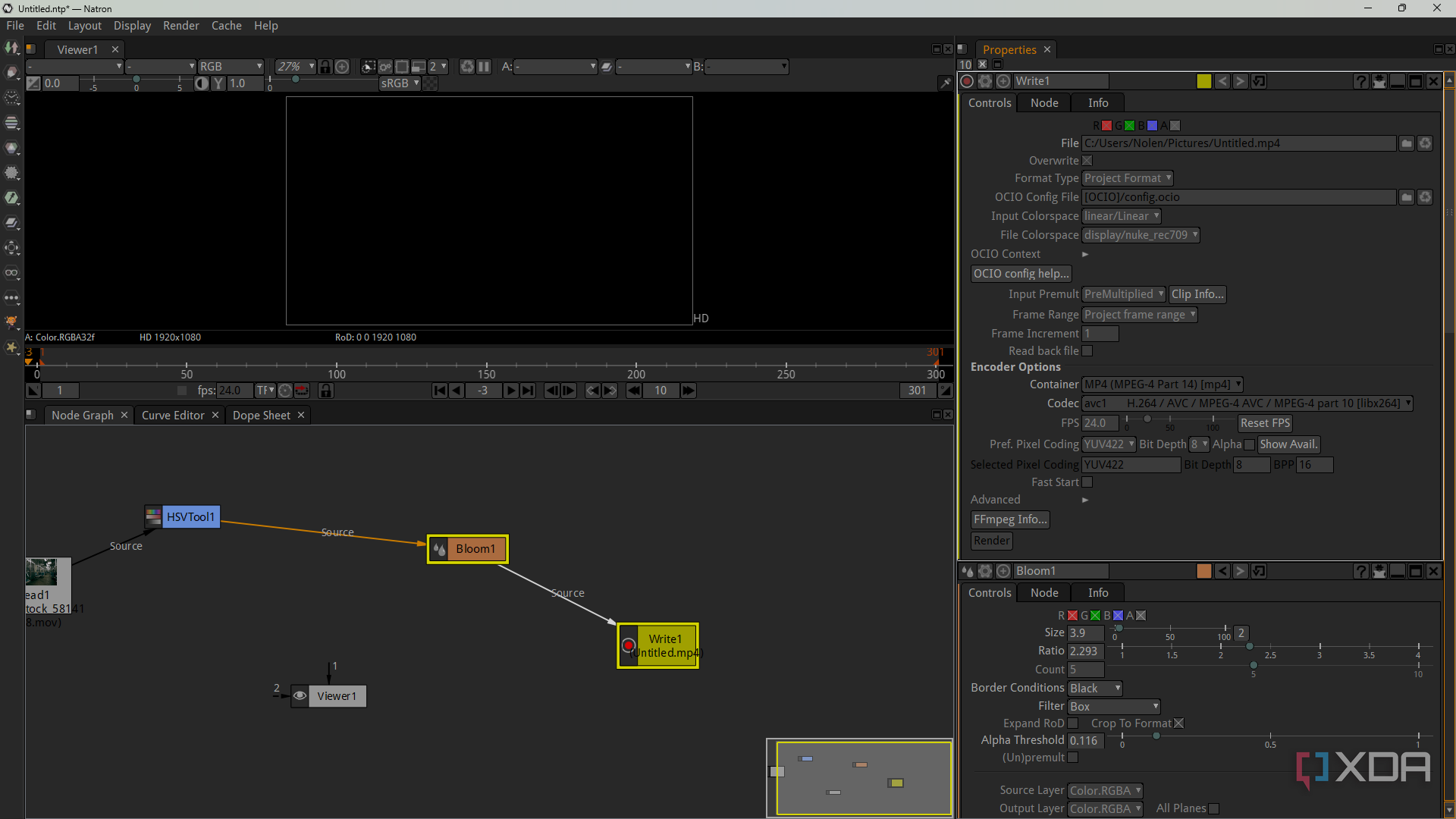This screenshot has height=819, width=1456.
Task: Toggle the Crop To Format checkbox
Action: (x=1179, y=723)
